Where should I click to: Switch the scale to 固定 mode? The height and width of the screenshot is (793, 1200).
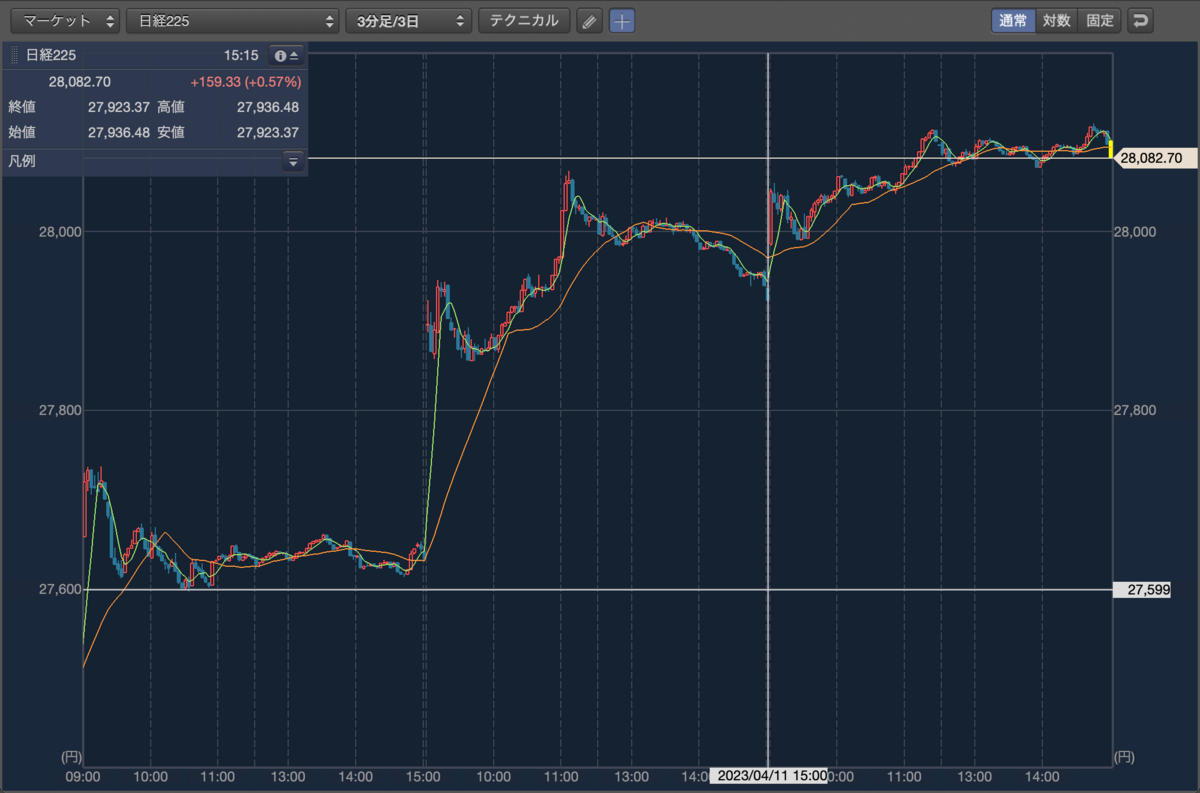click(1100, 20)
